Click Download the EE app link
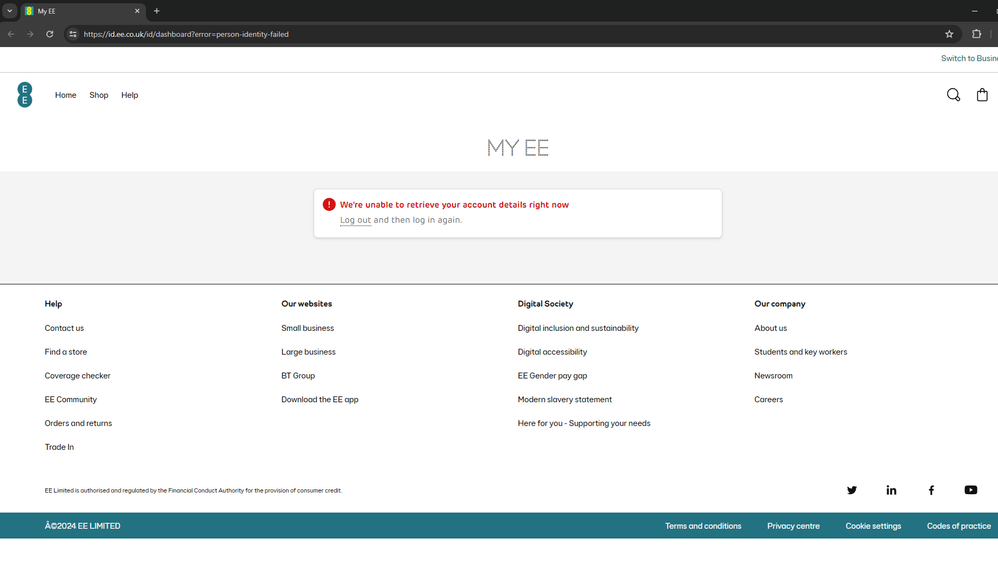 pos(320,399)
